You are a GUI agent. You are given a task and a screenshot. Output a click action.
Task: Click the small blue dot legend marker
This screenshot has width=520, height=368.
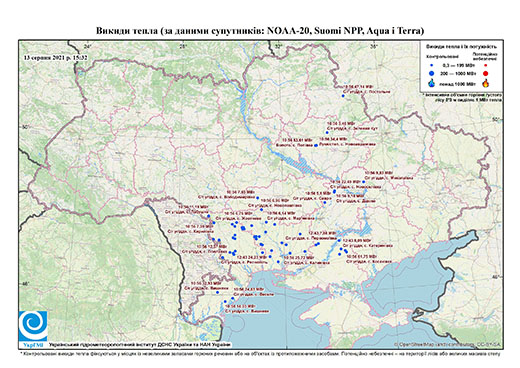(432, 65)
